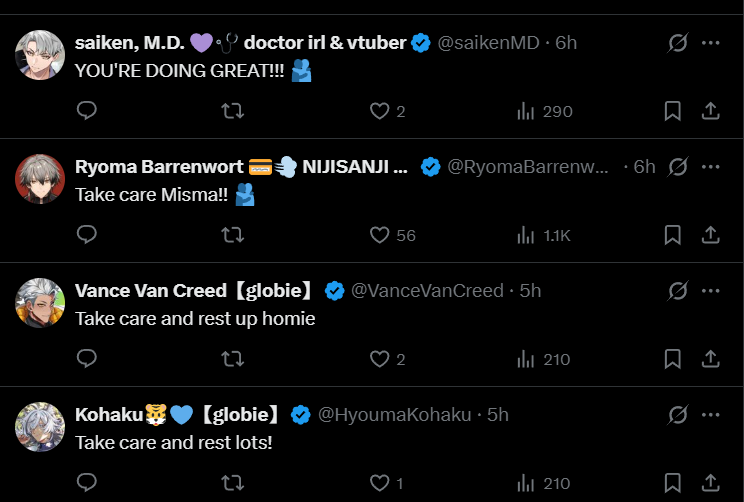The height and width of the screenshot is (502, 744).
Task: Click Grok icon on saiken's tweet
Action: coord(677,43)
